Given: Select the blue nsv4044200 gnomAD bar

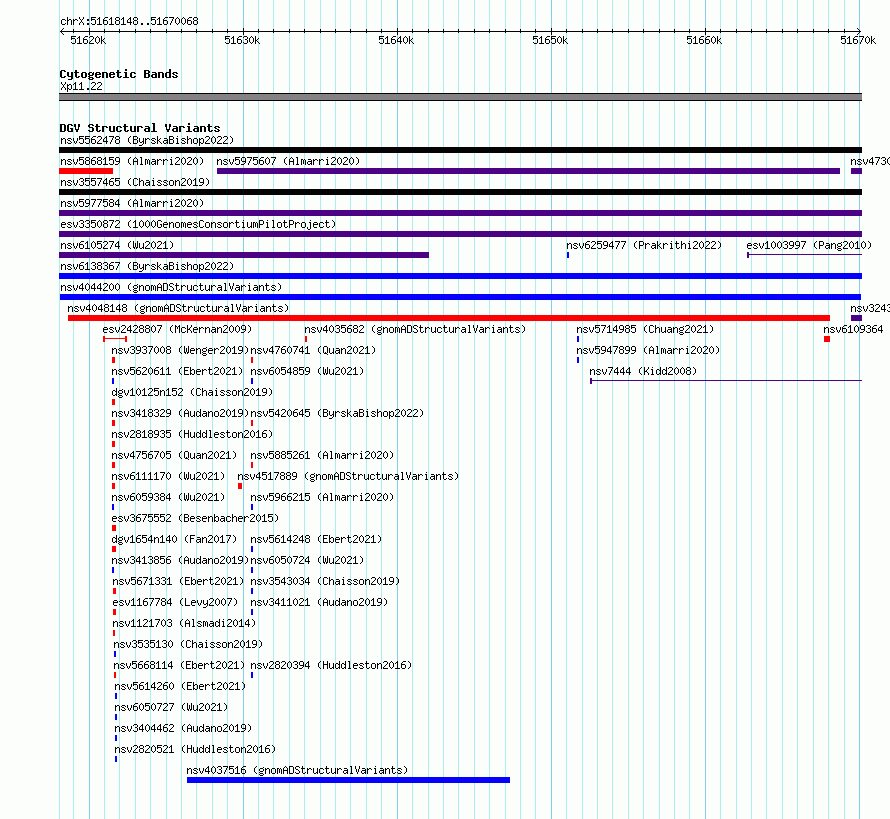Looking at the screenshot, I should [460, 297].
